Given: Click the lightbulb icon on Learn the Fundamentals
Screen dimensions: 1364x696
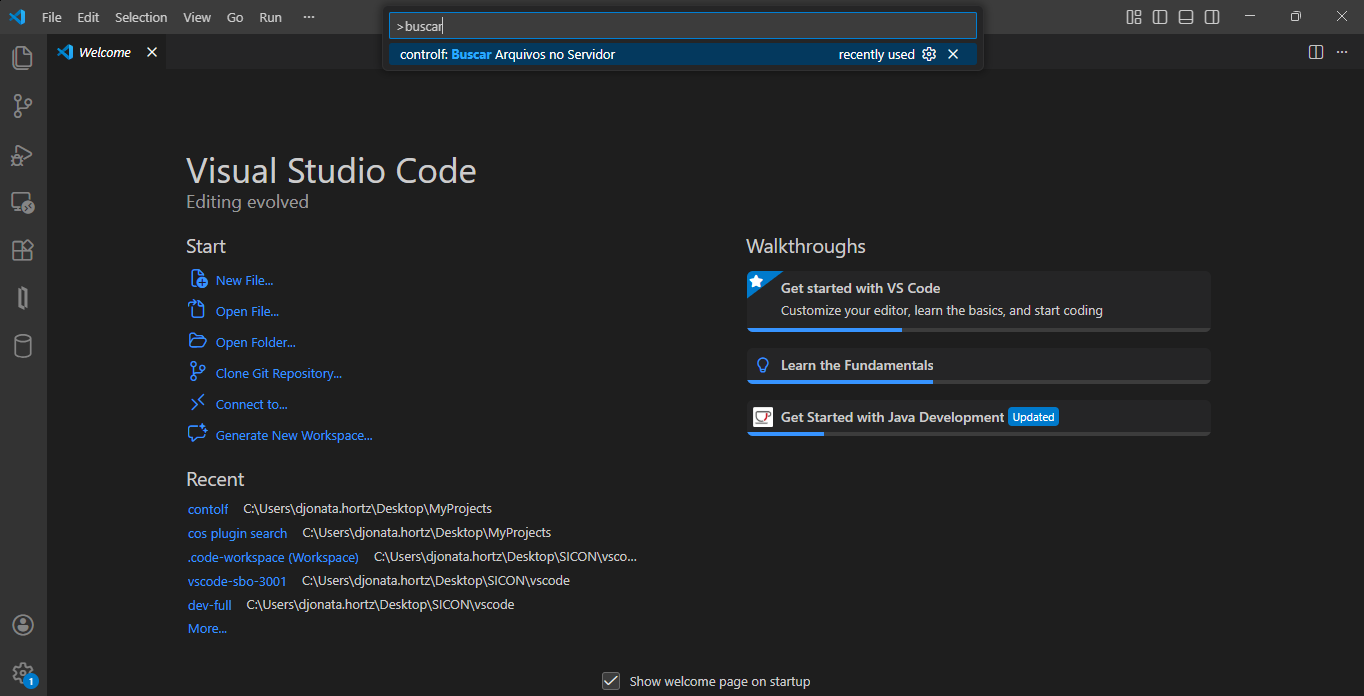Looking at the screenshot, I should (x=763, y=366).
